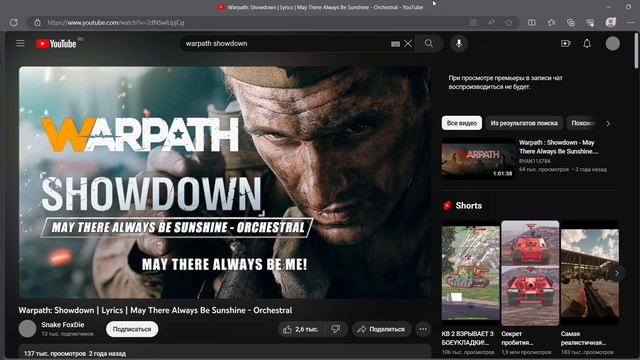The height and width of the screenshot is (360, 640).
Task: Open the Snake FoxDie channel name
Action: [62, 324]
